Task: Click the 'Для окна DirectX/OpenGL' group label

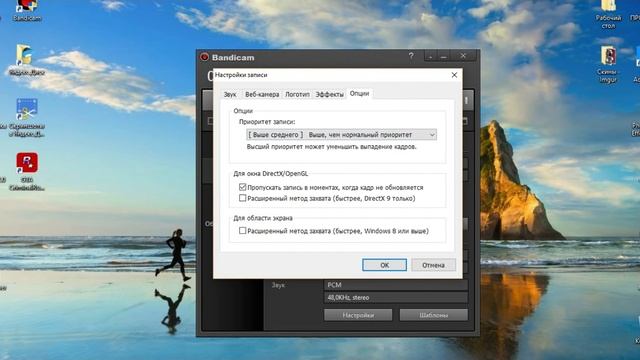Action: (271, 173)
